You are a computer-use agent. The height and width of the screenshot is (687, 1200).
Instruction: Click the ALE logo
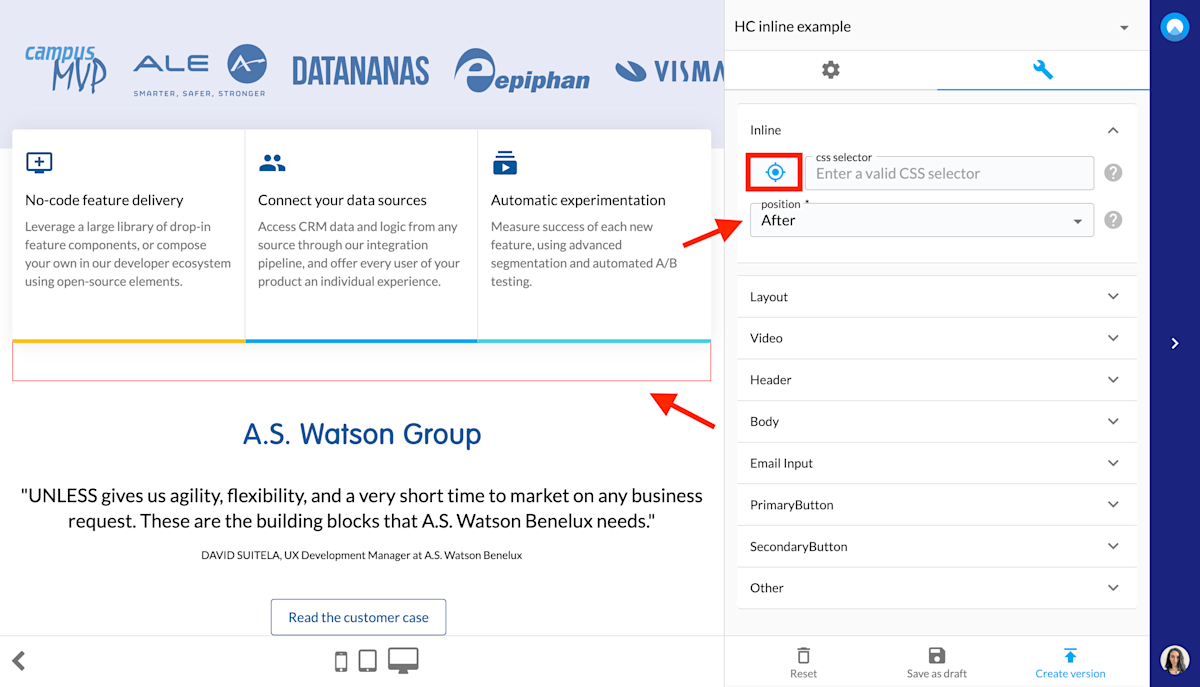[x=200, y=70]
